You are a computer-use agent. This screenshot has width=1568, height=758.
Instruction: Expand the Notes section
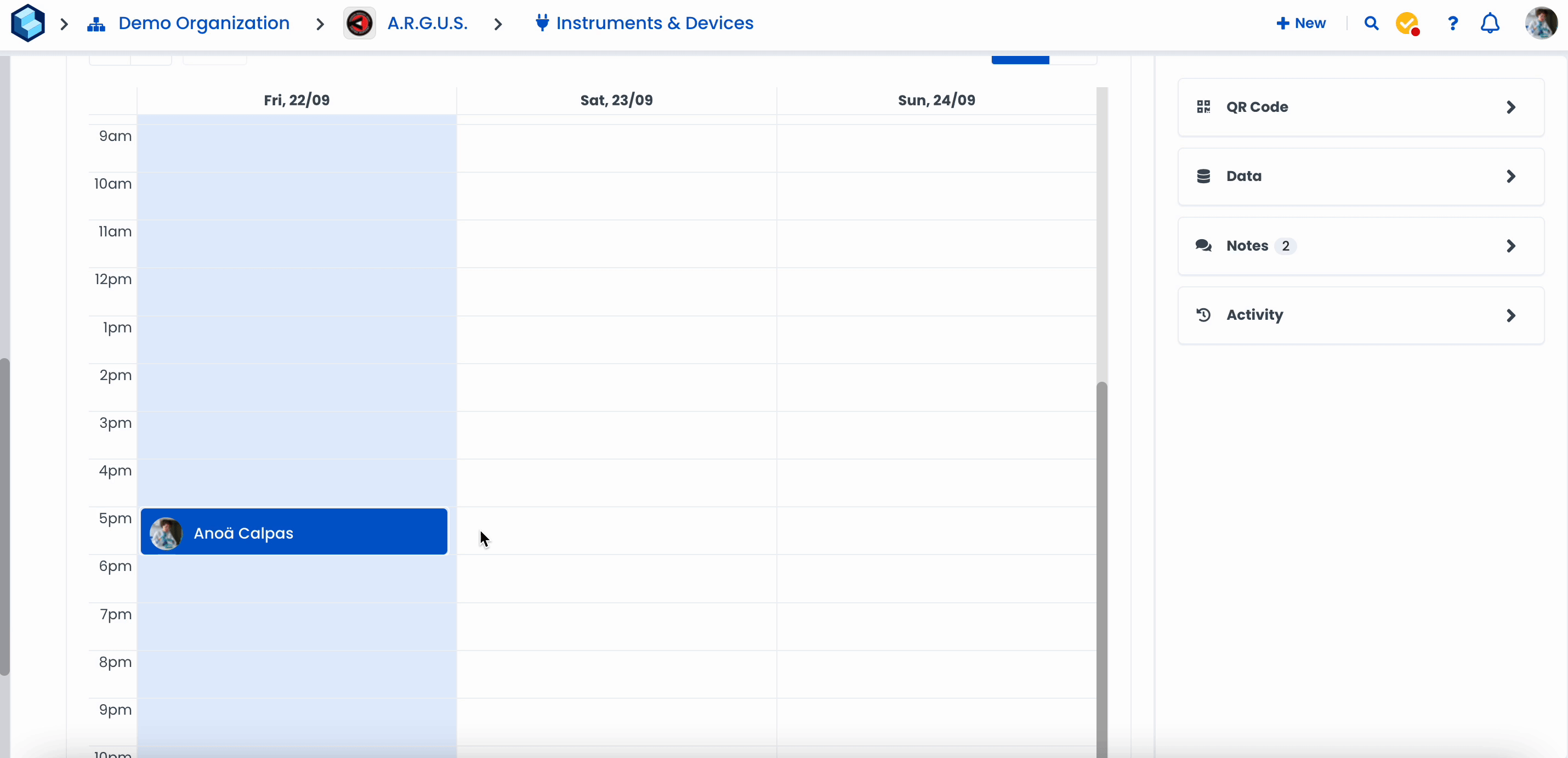(x=1360, y=246)
